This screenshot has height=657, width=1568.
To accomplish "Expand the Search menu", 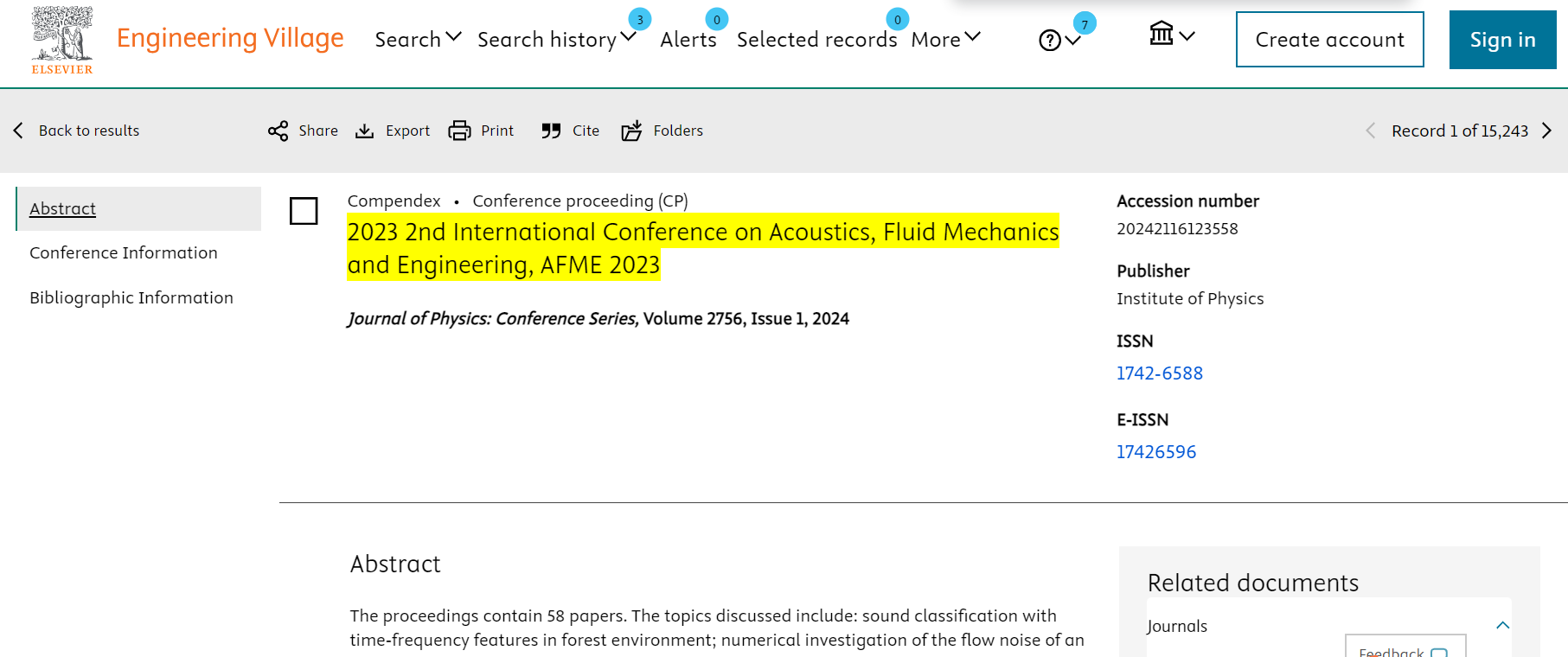I will coord(418,39).
